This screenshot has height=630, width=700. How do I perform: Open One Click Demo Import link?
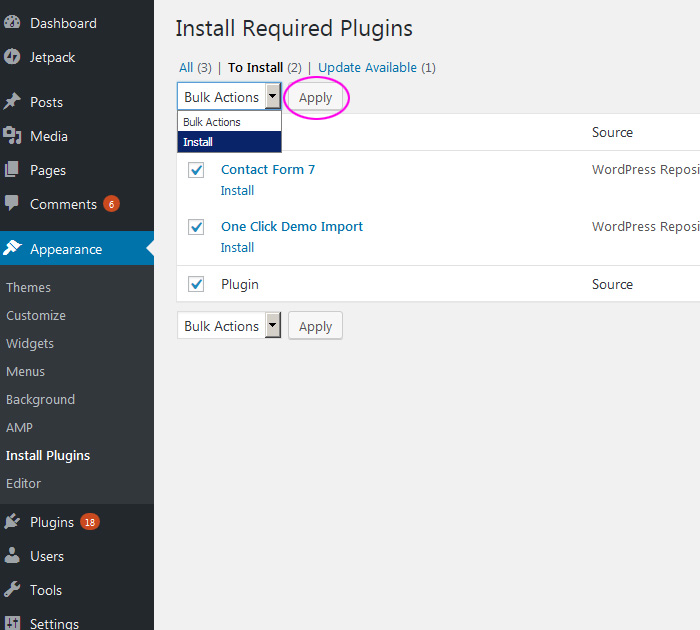click(x=292, y=226)
